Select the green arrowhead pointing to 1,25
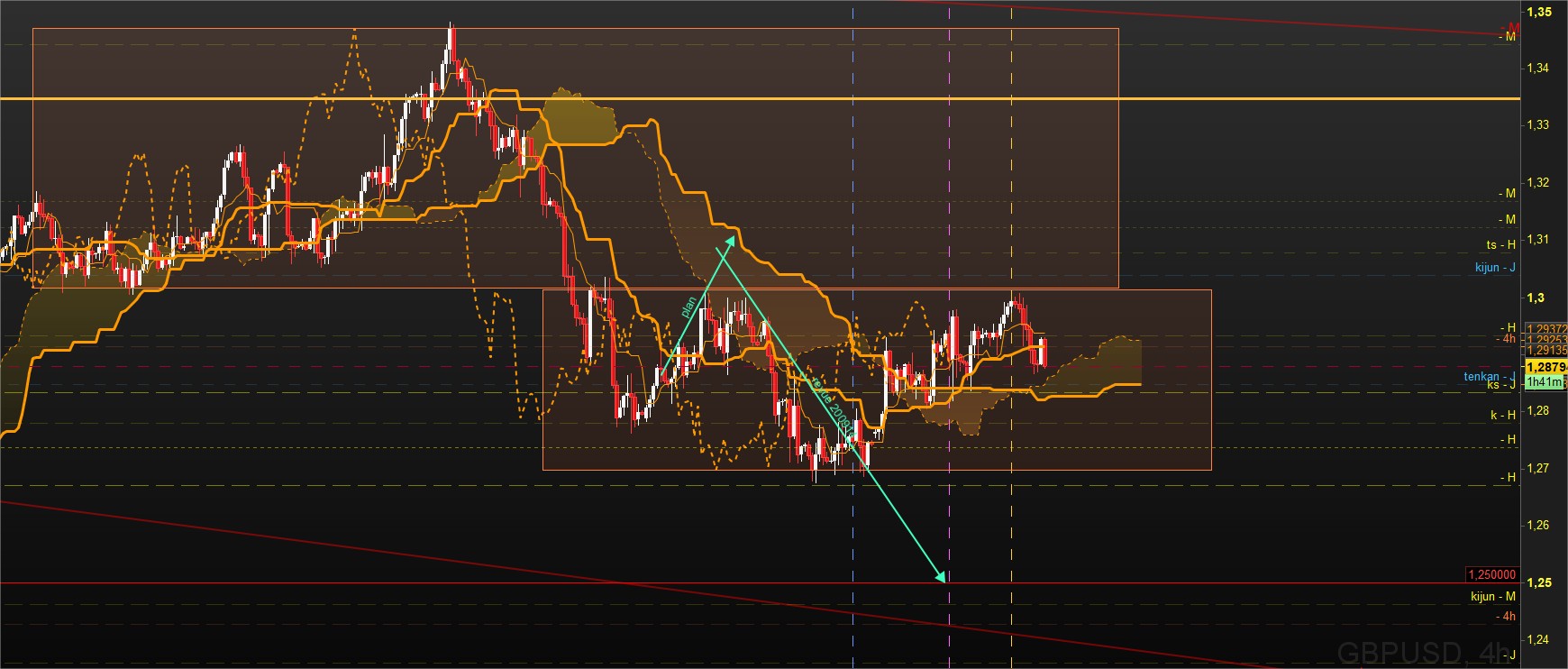 (941, 577)
